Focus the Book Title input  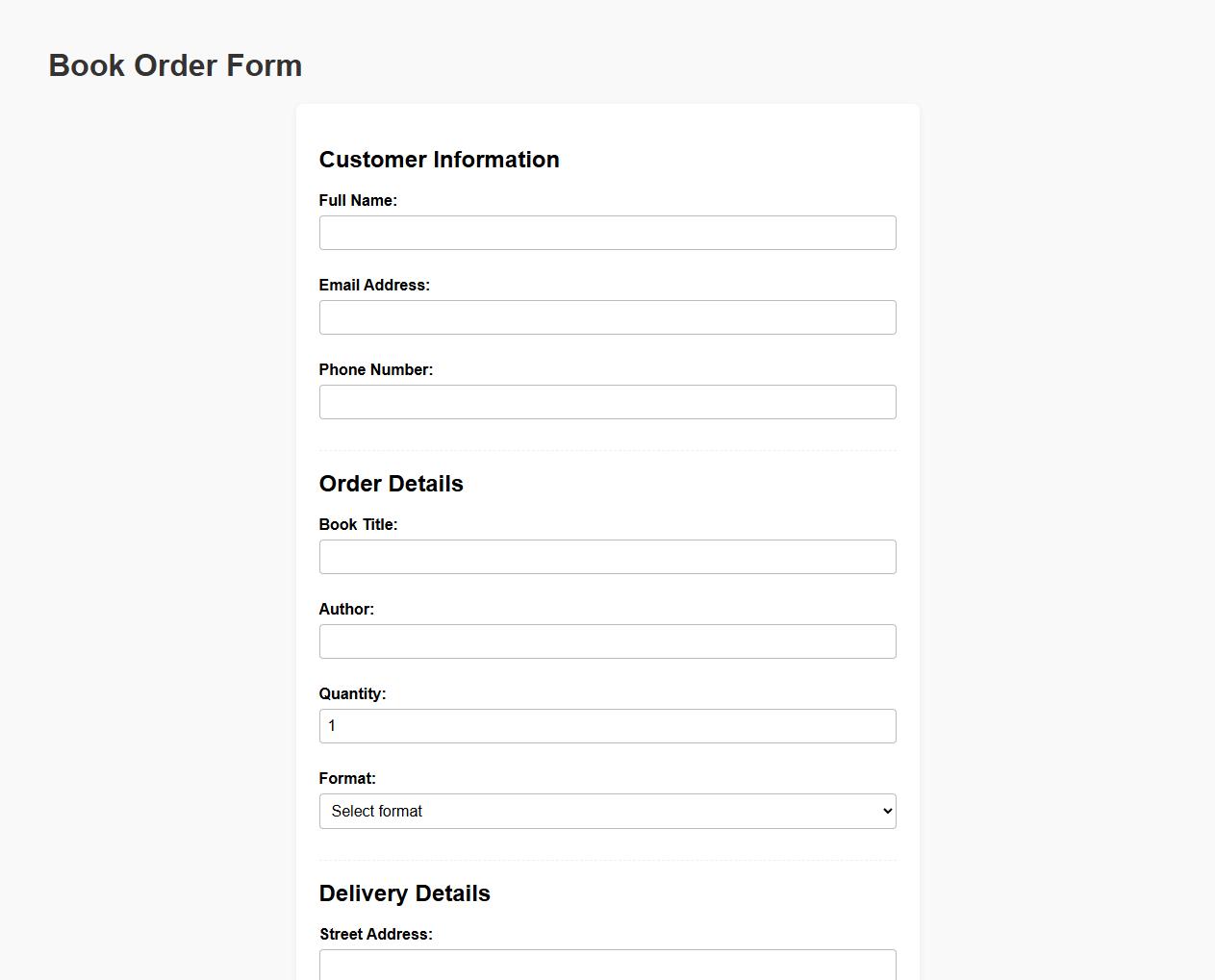tap(607, 556)
